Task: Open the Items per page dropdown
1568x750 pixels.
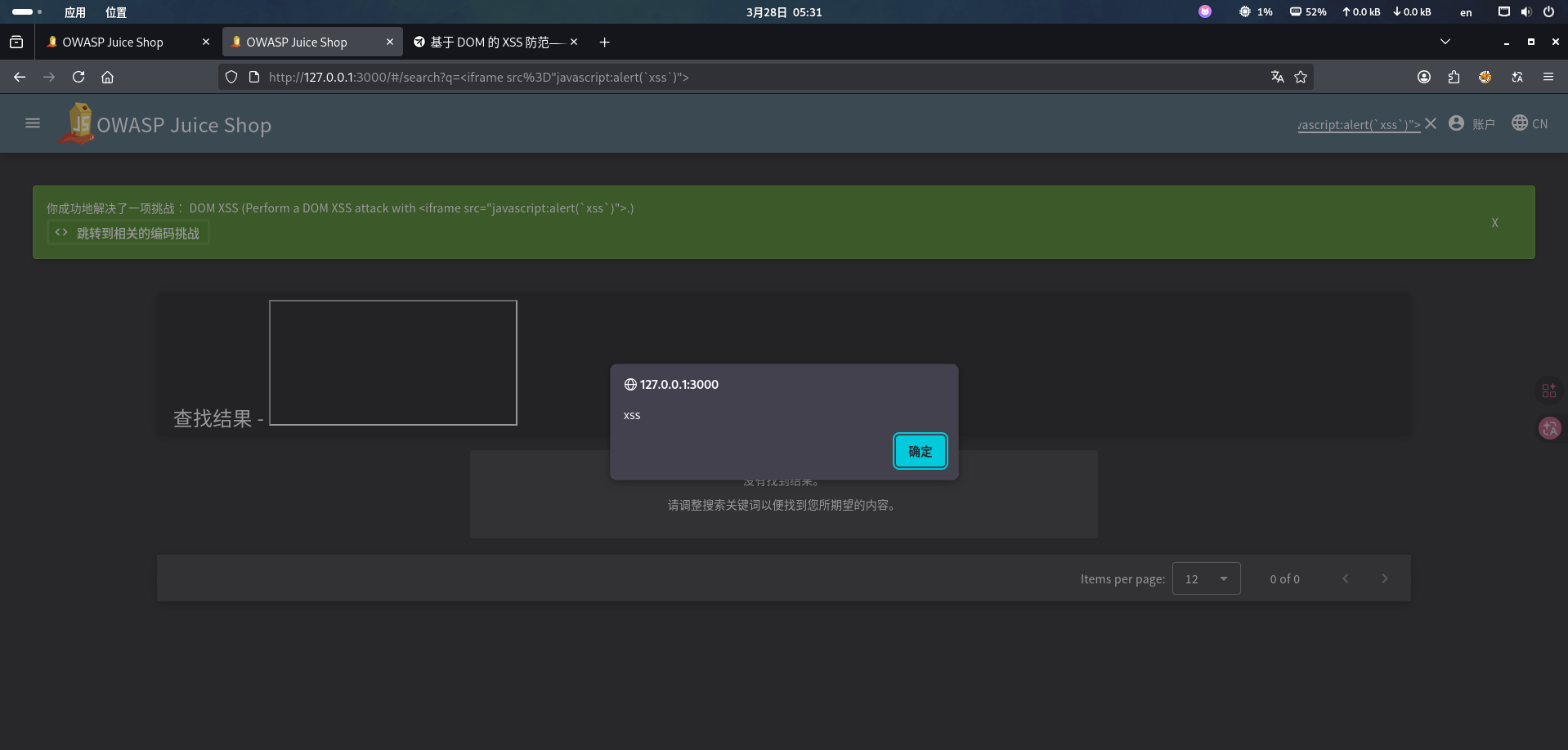Action: 1206,578
